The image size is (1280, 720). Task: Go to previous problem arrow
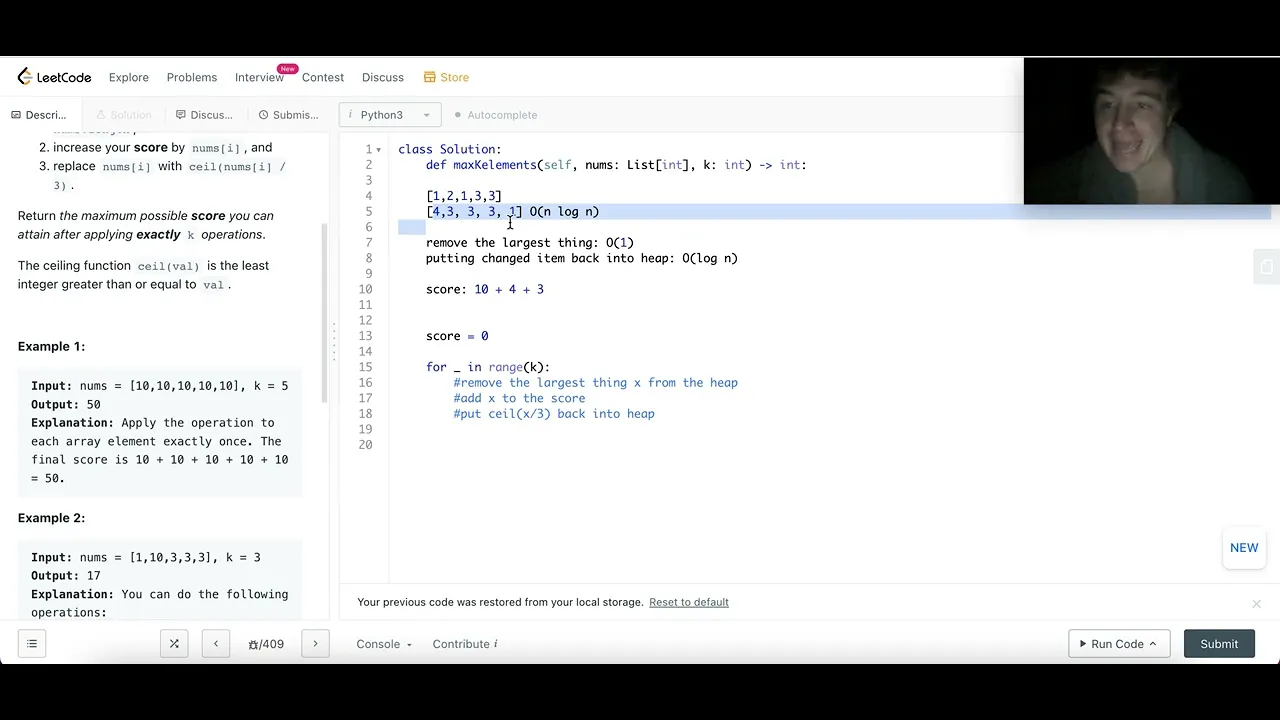pyautogui.click(x=216, y=644)
